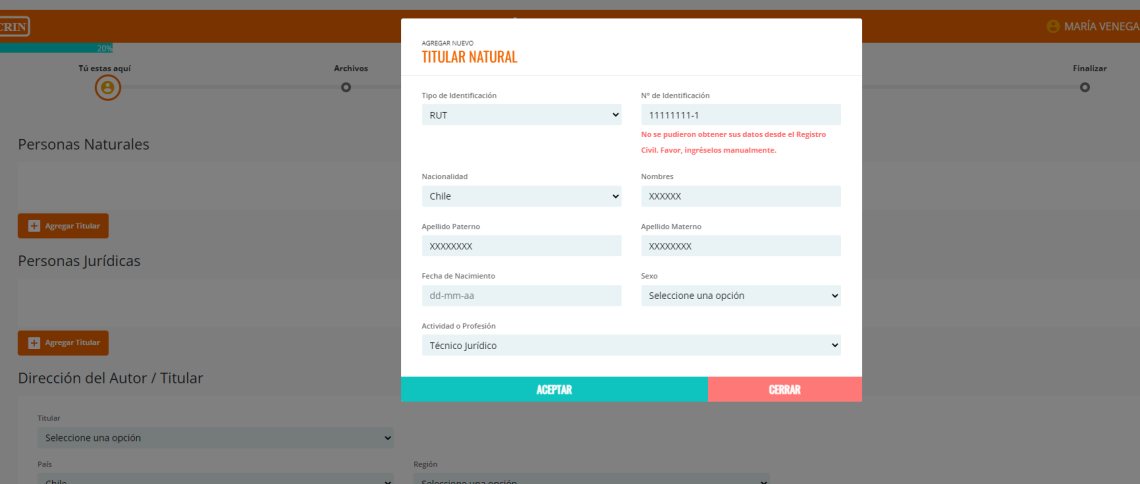This screenshot has height=484, width=1140.
Task: Click the plus icon in Personas Naturales Agregar Titular
Action: tap(33, 226)
